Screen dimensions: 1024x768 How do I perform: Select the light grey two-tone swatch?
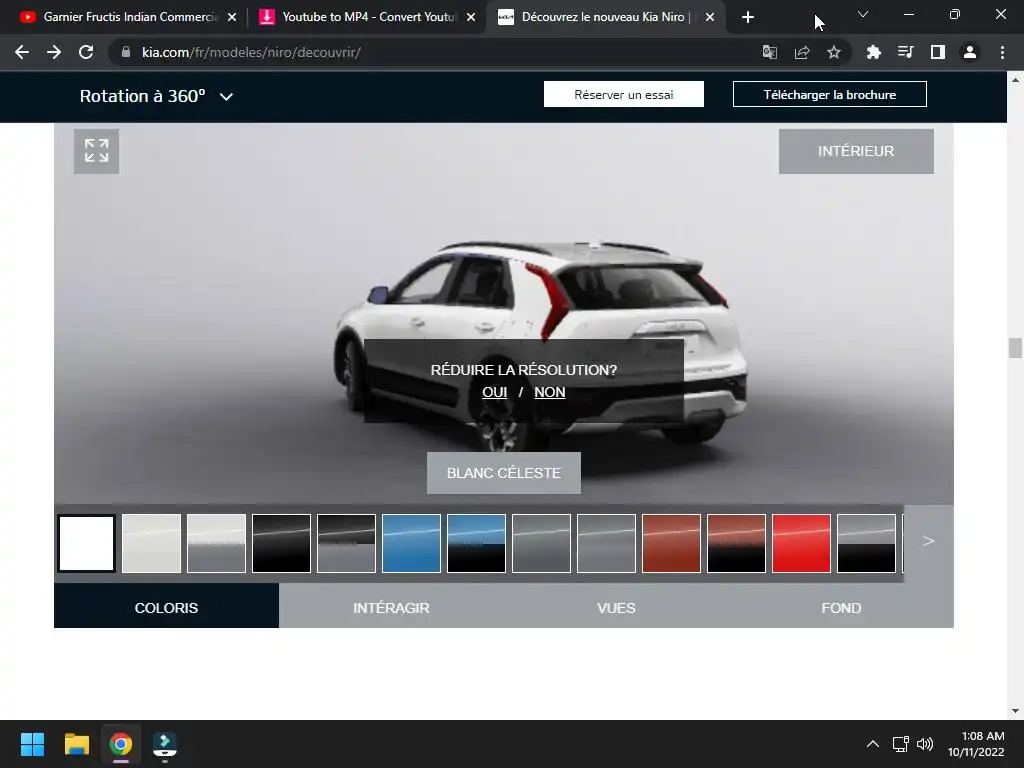(x=216, y=543)
